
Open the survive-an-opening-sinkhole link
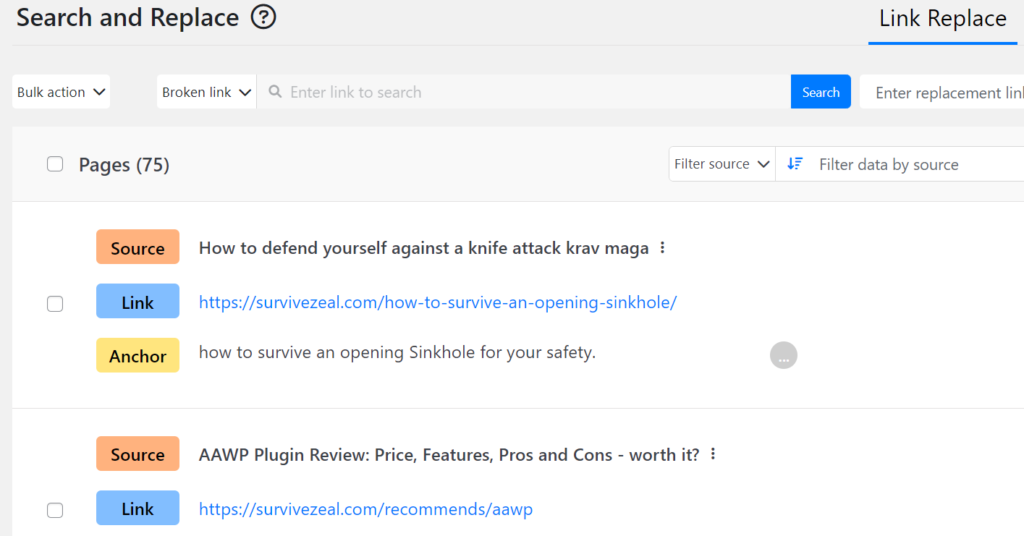pos(438,302)
